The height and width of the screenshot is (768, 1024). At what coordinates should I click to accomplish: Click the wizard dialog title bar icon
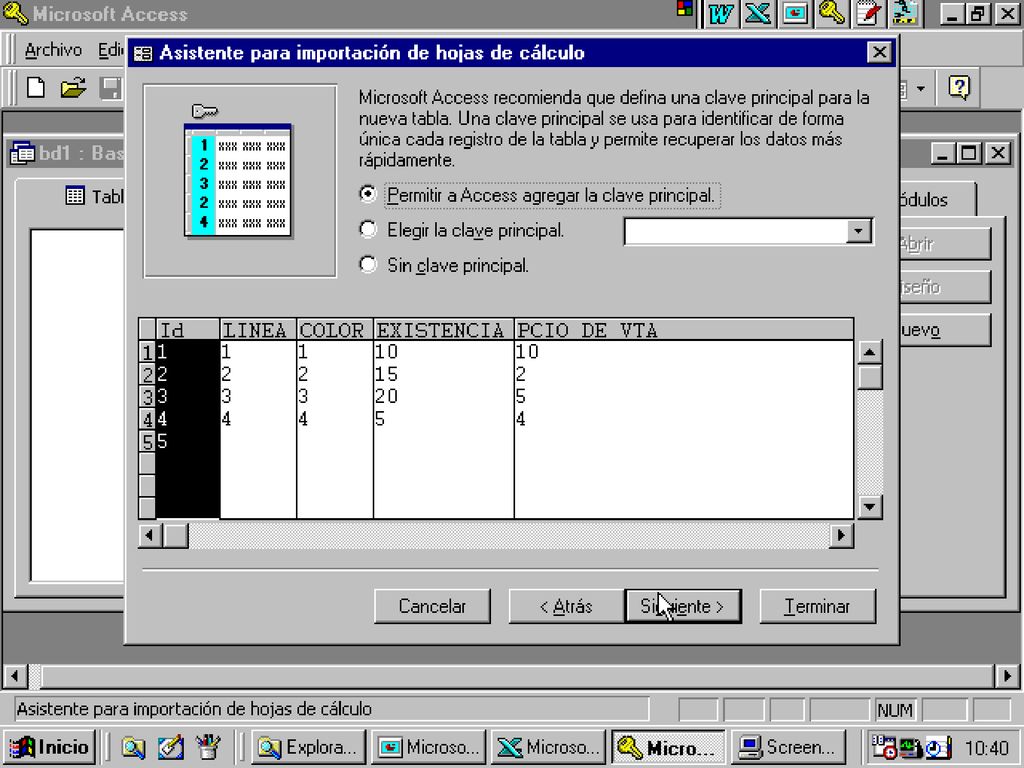pos(143,53)
